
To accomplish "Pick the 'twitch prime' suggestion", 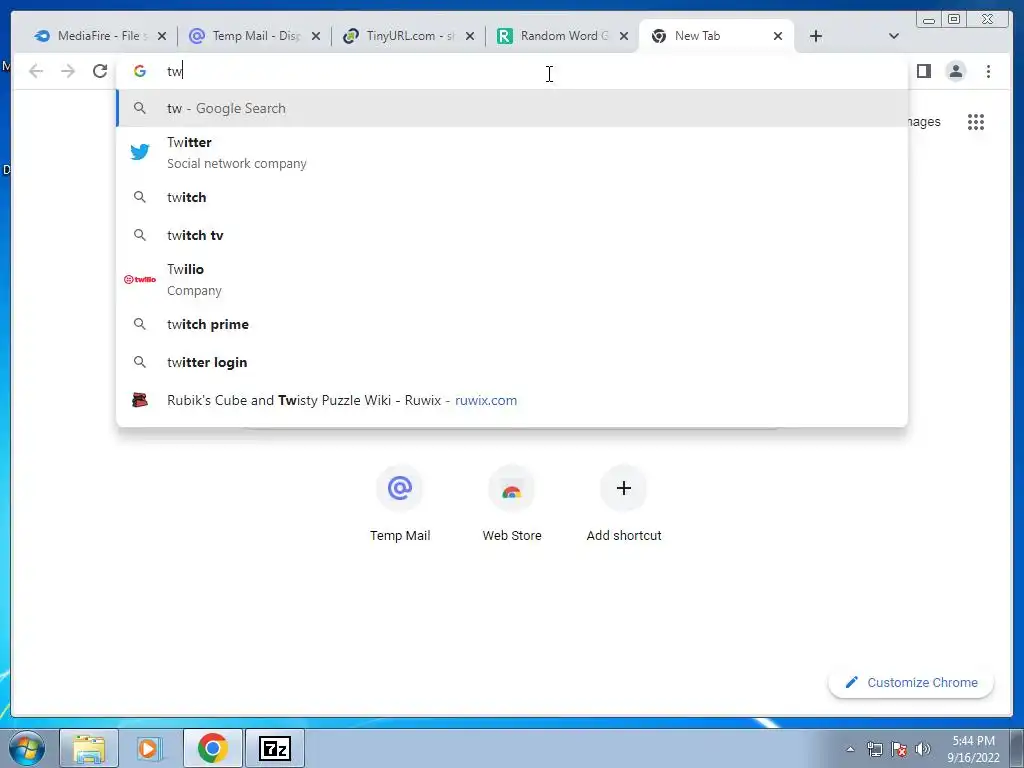I will pyautogui.click(x=512, y=324).
